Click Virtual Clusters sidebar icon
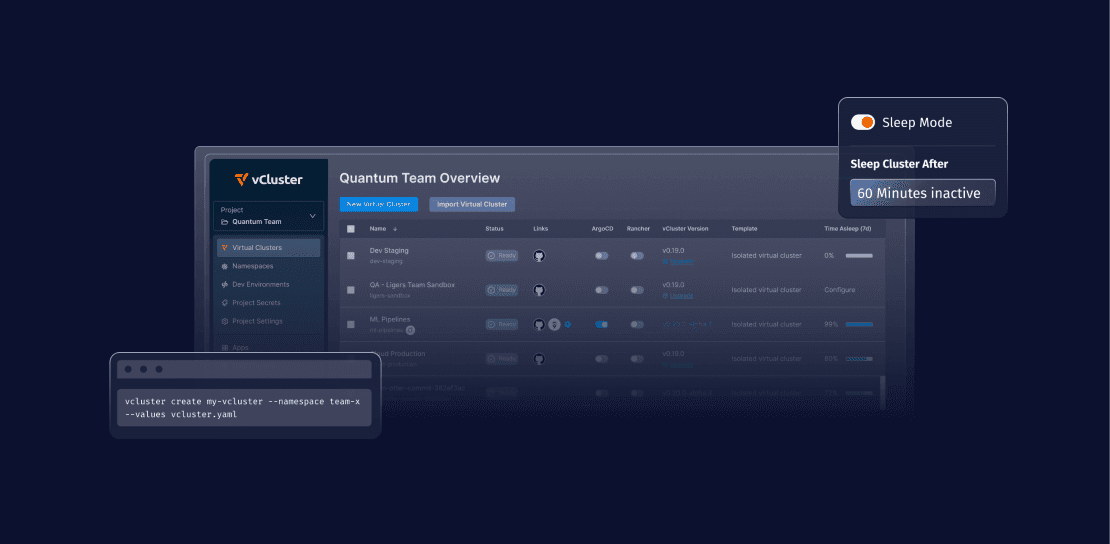 pyautogui.click(x=224, y=248)
